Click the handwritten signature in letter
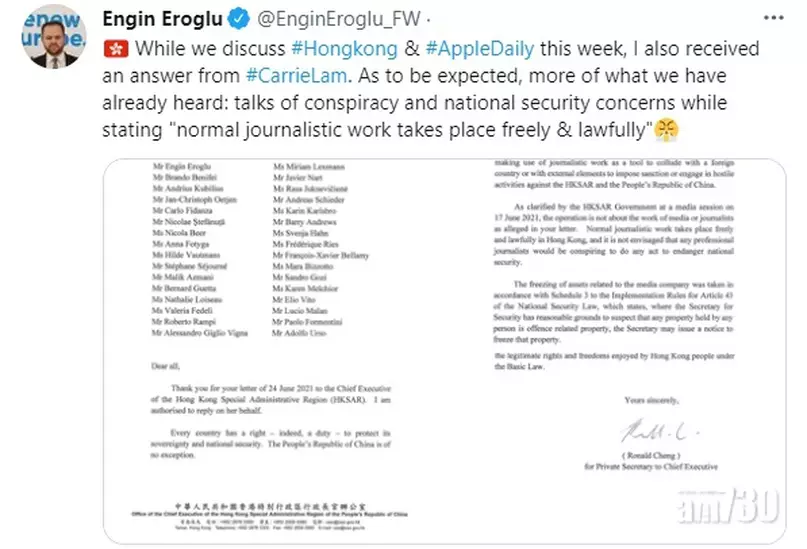Viewport: 807px width, 549px height. [x=659, y=431]
